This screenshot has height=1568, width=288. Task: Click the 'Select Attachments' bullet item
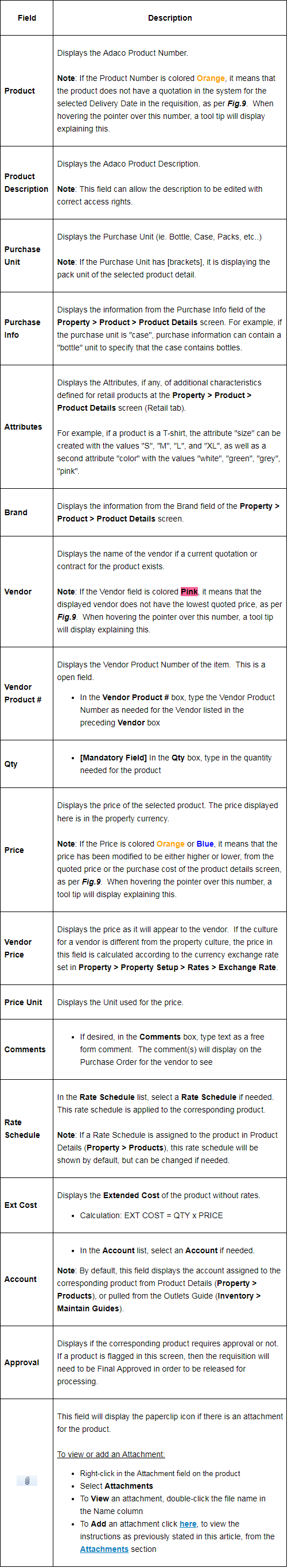(116, 1485)
